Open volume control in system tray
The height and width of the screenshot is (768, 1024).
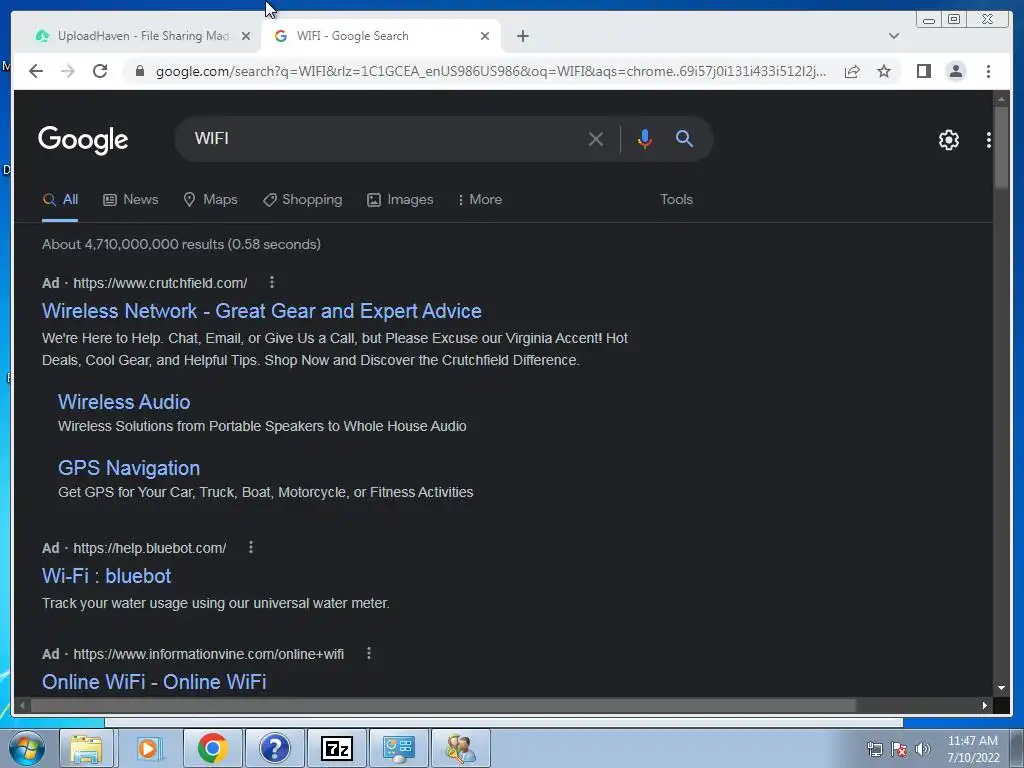(x=922, y=749)
